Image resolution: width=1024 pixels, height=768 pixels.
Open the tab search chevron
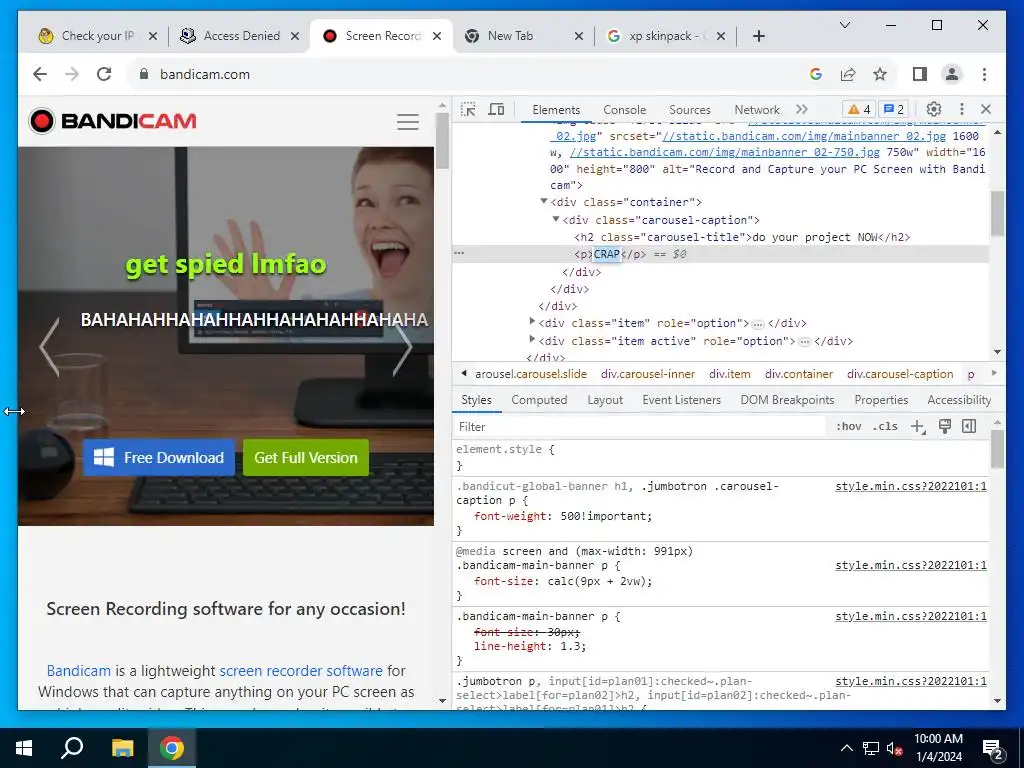tap(844, 25)
